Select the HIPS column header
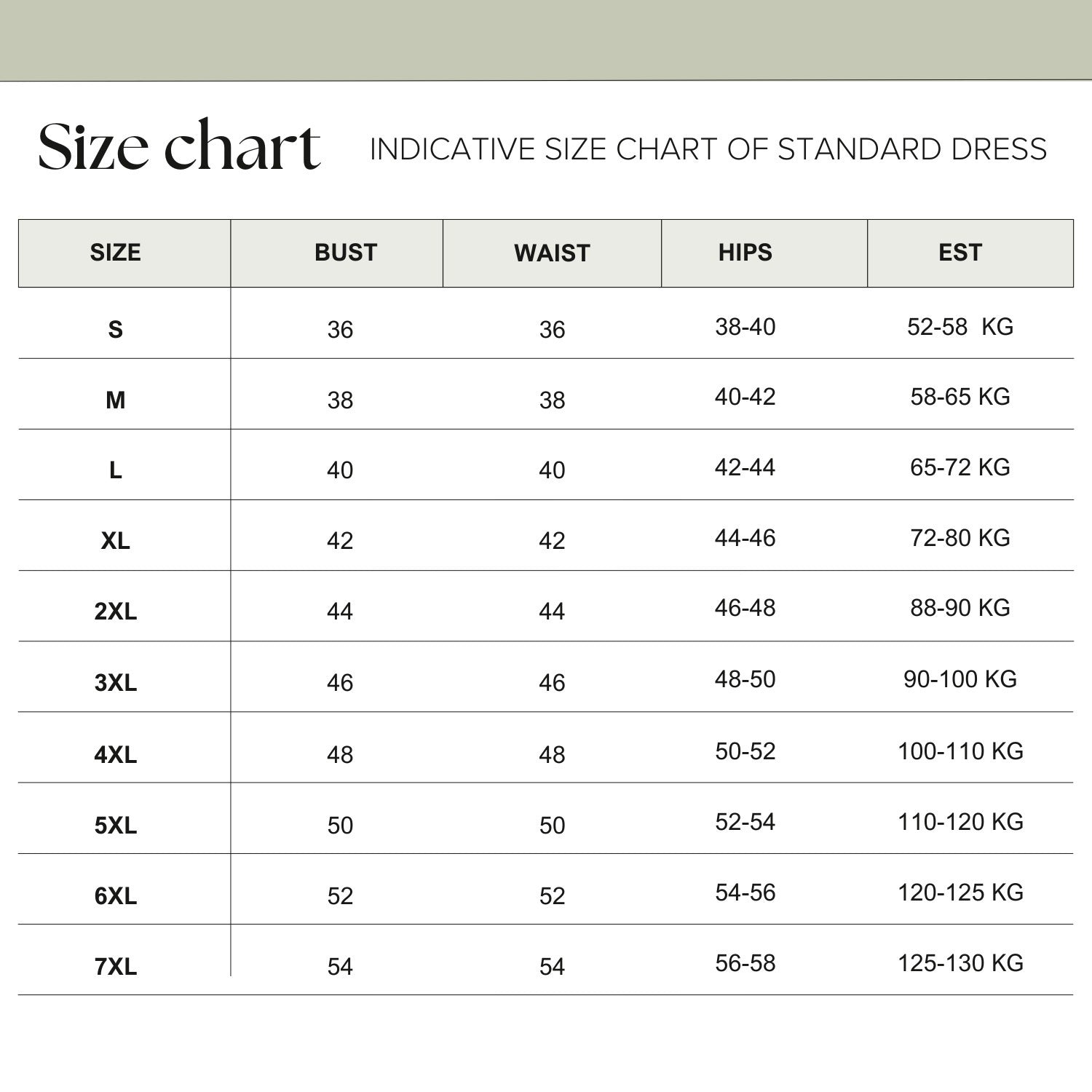Image resolution: width=1092 pixels, height=1092 pixels. point(745,253)
